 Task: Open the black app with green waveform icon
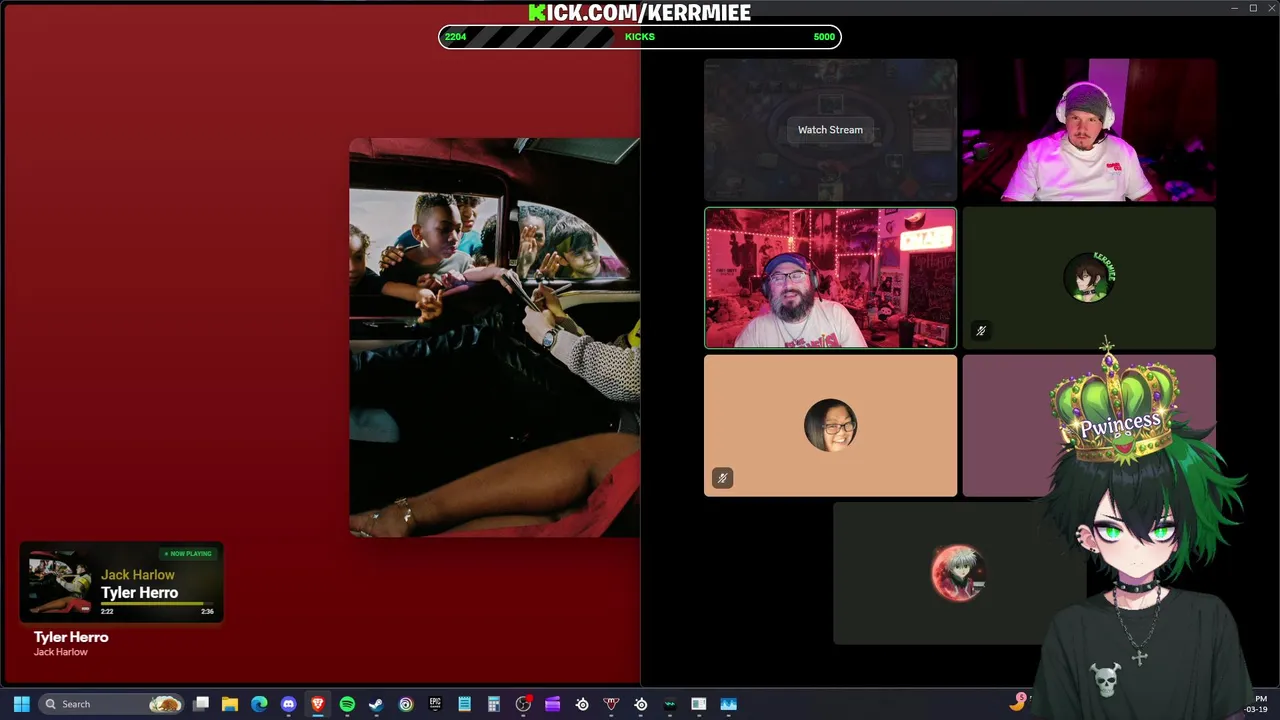click(x=669, y=704)
